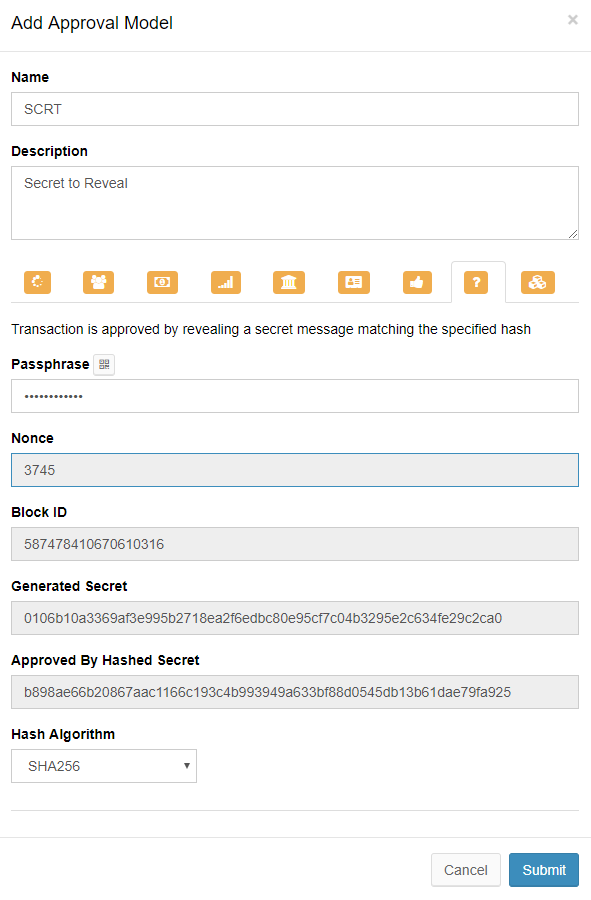Click the Nonce field showing 3745

click(295, 470)
